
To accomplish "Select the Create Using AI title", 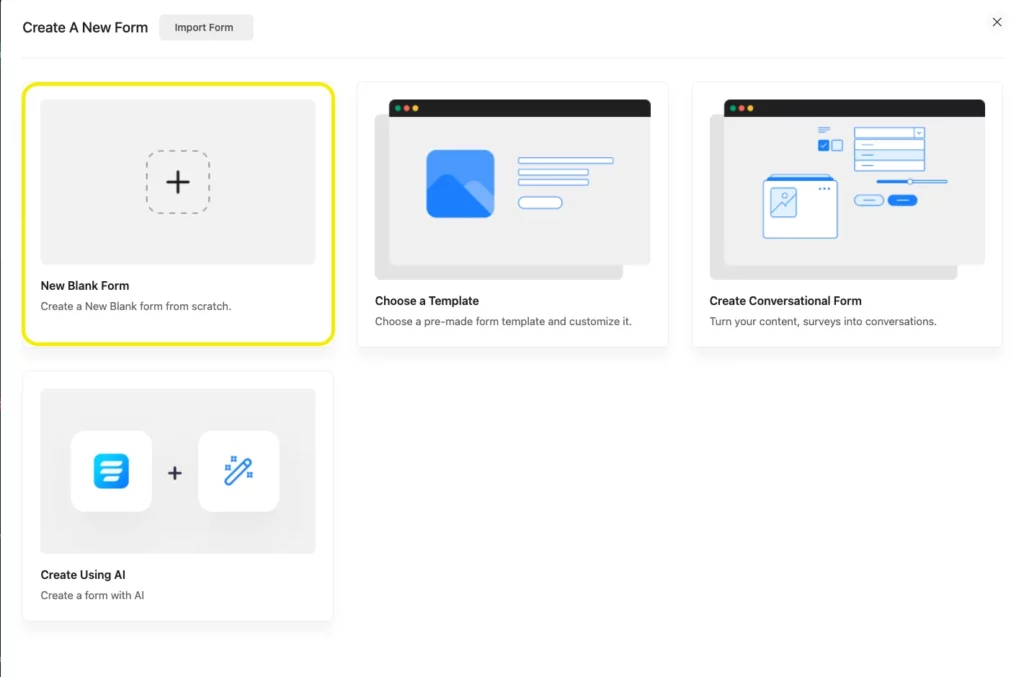I will point(83,575).
